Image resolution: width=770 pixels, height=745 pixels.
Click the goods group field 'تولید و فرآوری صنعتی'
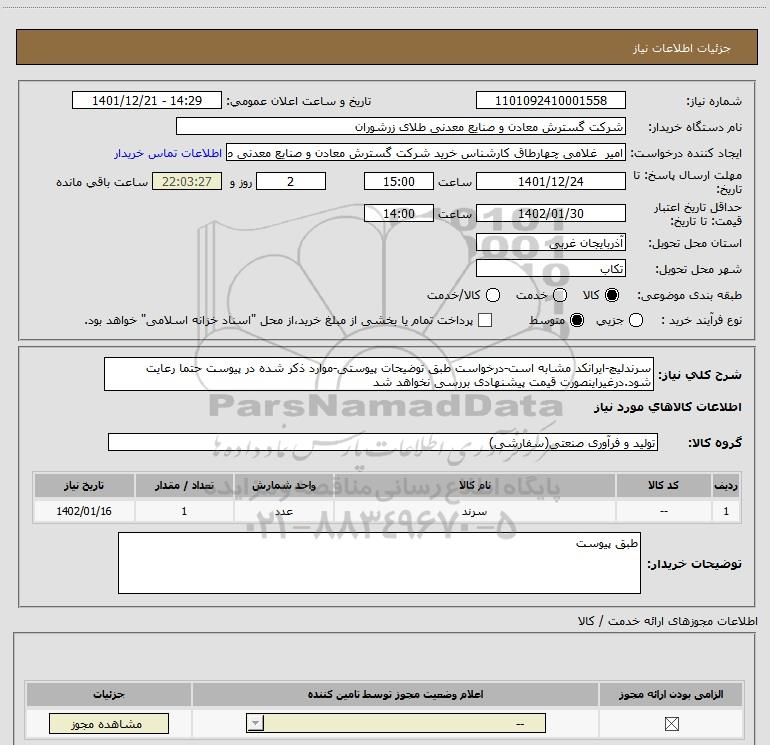point(383,442)
